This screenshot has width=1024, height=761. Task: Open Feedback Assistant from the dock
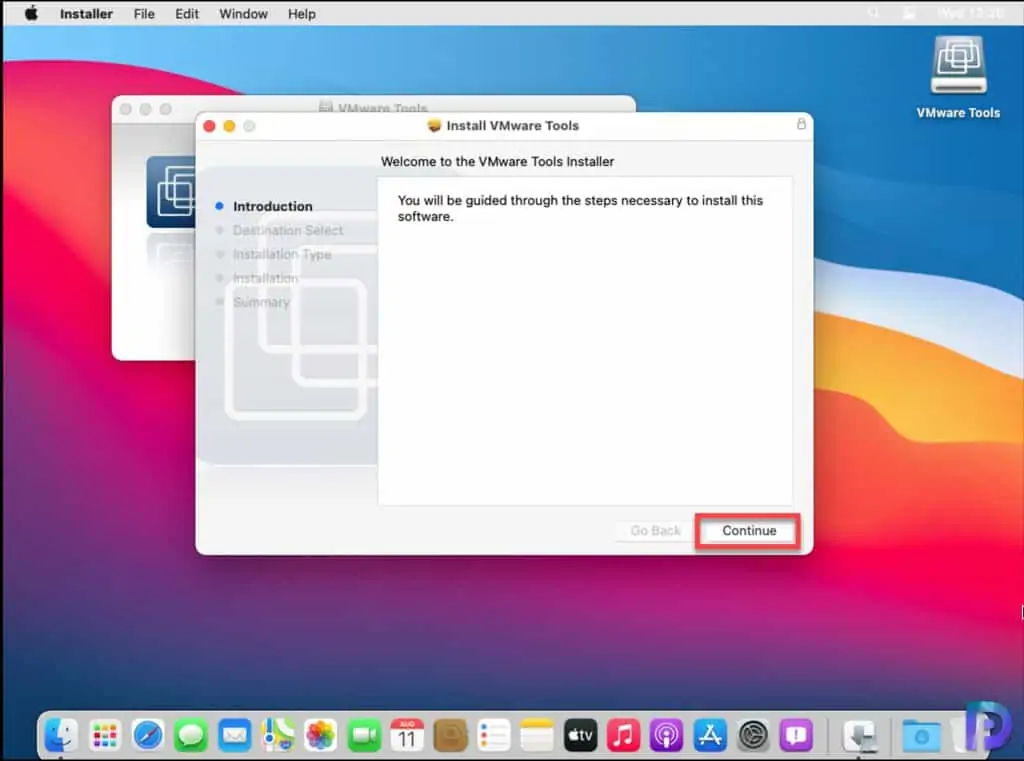click(796, 736)
